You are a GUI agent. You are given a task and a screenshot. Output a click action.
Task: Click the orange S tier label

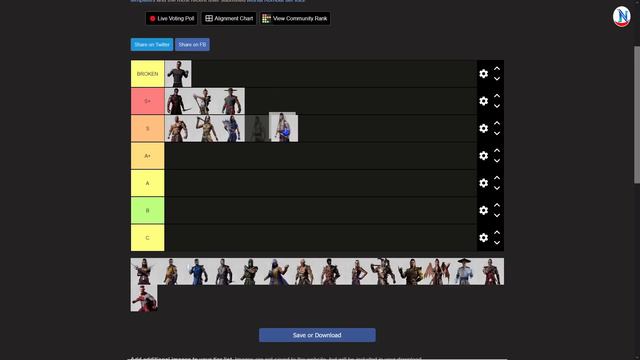(147, 129)
